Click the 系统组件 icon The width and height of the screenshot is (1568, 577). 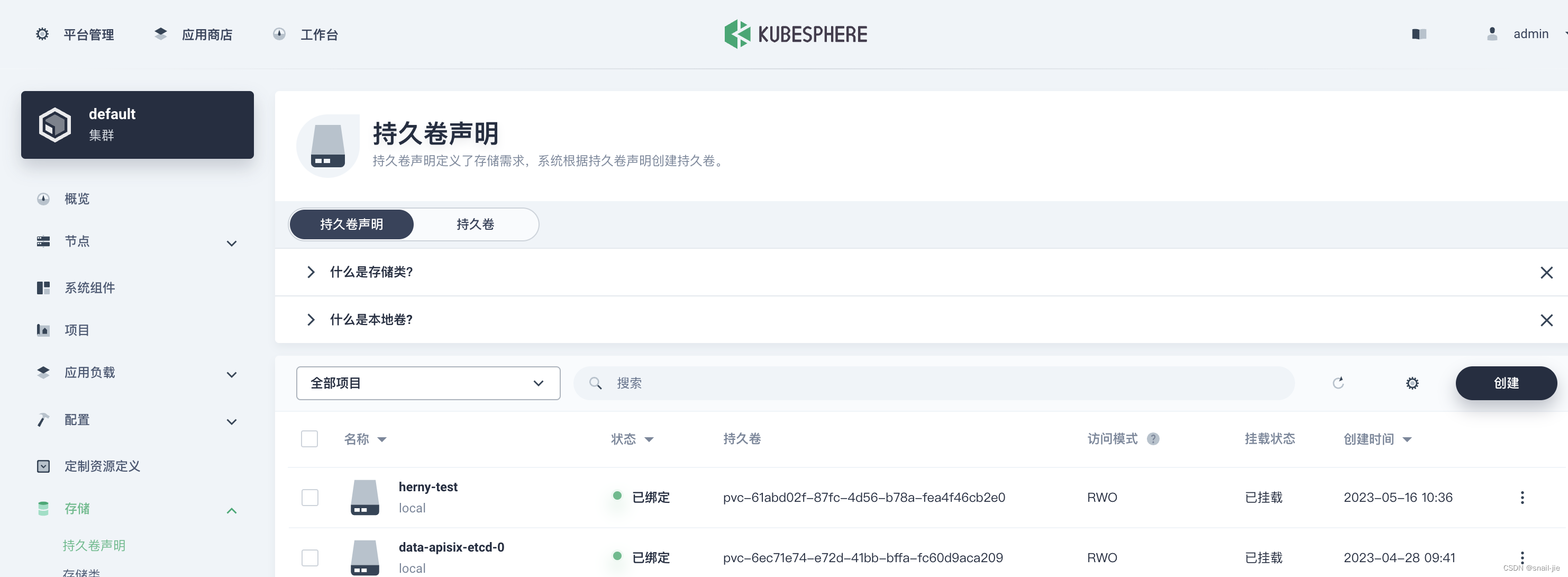tap(43, 287)
